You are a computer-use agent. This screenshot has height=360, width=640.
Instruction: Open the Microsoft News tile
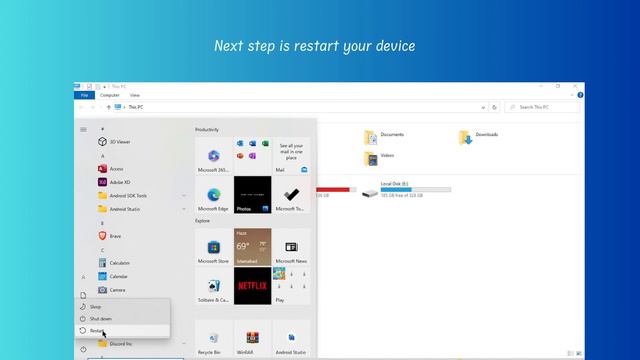pyautogui.click(x=291, y=247)
